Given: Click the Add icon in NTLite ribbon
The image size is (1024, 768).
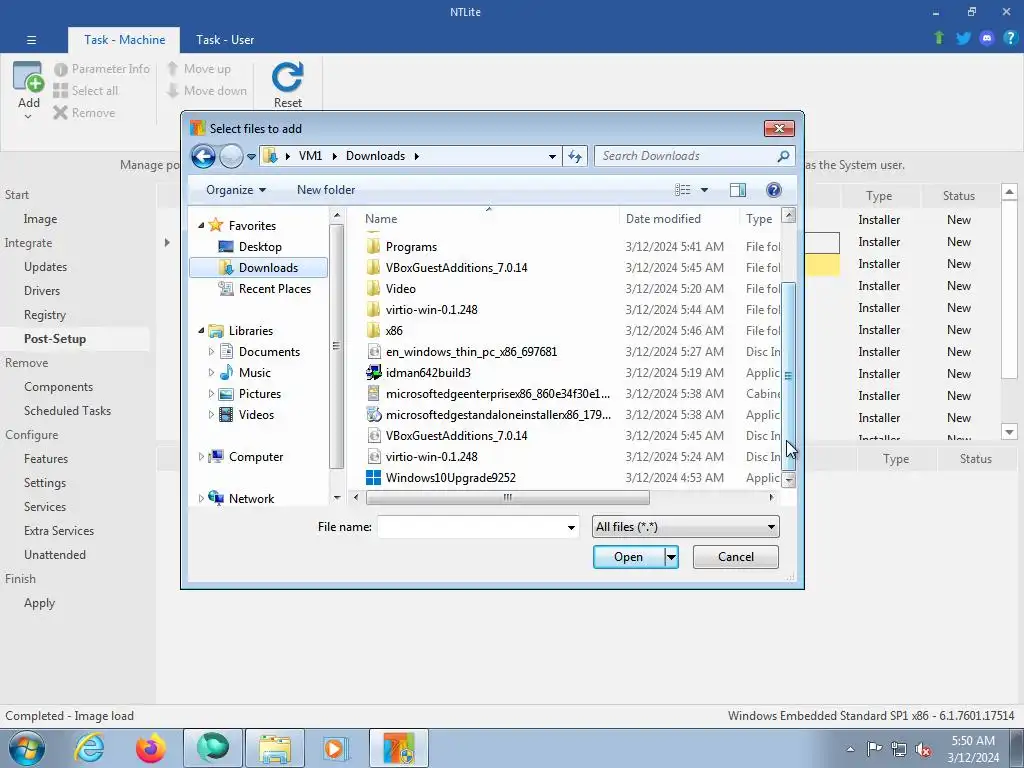Looking at the screenshot, I should pyautogui.click(x=29, y=77).
